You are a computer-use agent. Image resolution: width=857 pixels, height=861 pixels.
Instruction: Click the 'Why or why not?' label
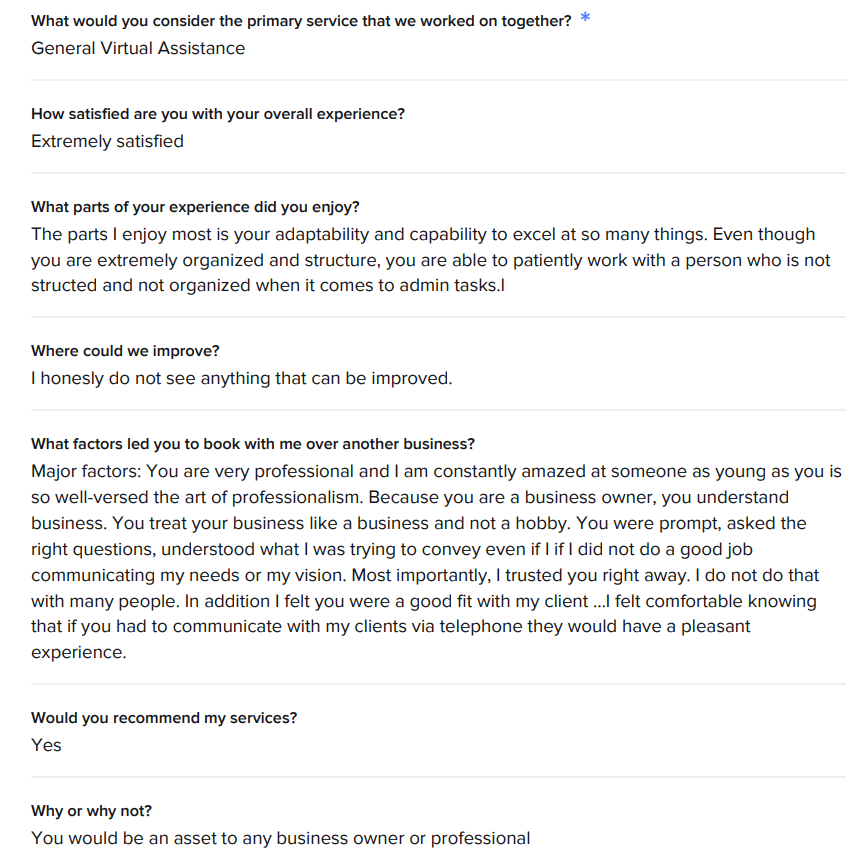[91, 811]
